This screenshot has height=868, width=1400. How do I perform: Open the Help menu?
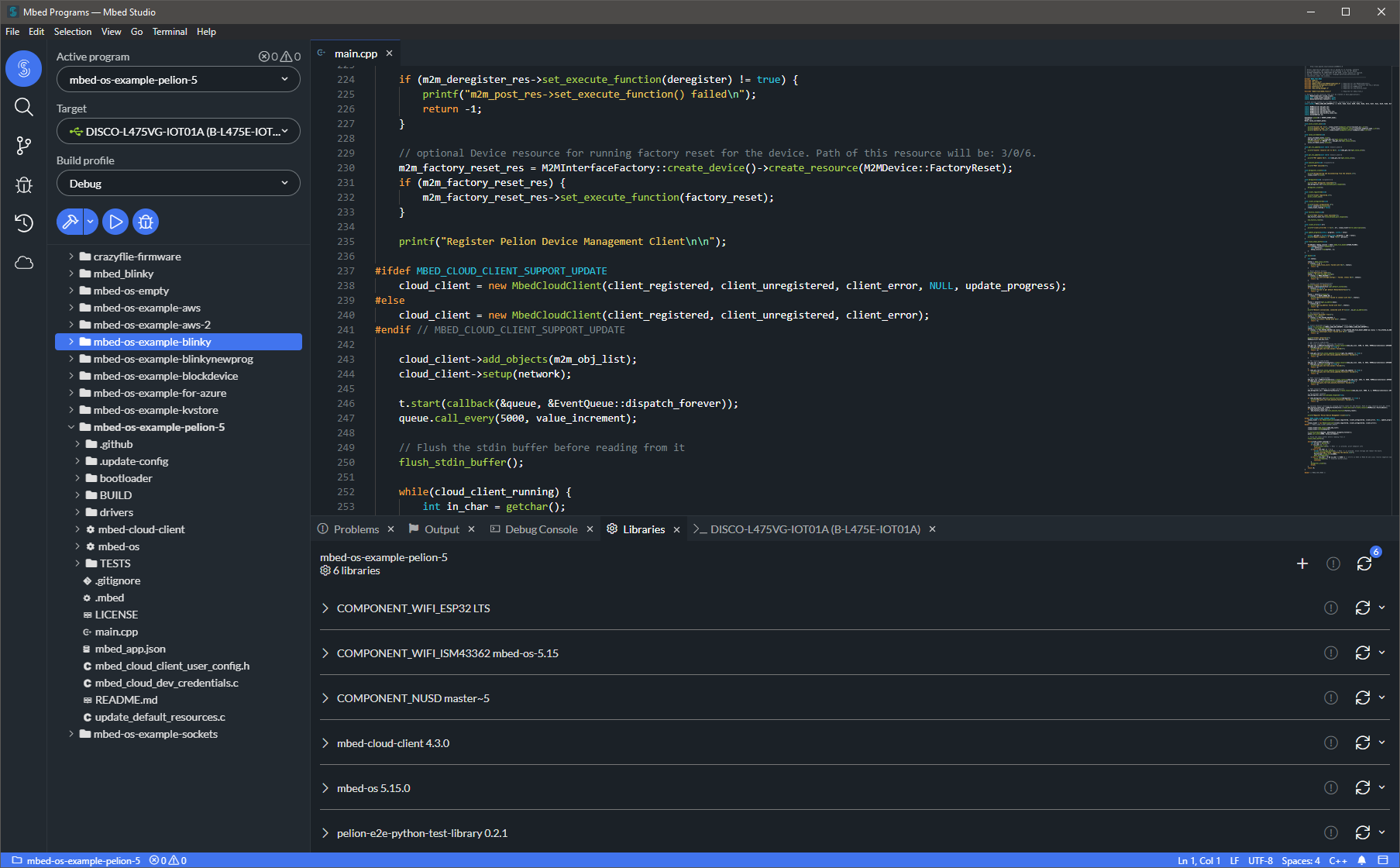pos(206,32)
